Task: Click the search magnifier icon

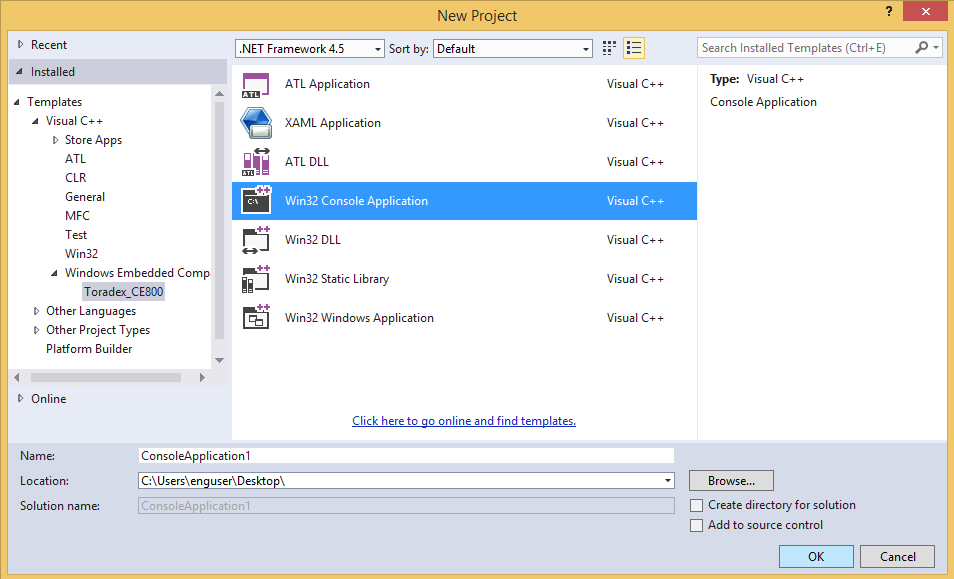Action: pos(921,47)
